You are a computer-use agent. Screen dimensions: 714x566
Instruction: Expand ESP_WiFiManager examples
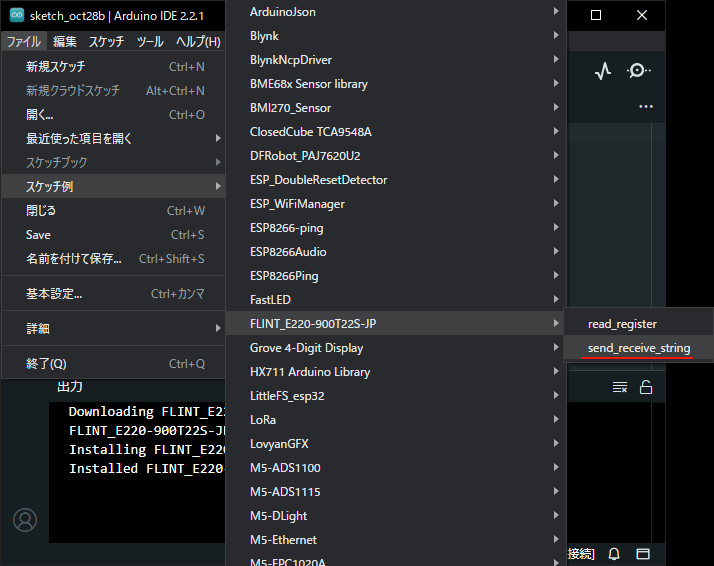pos(396,204)
